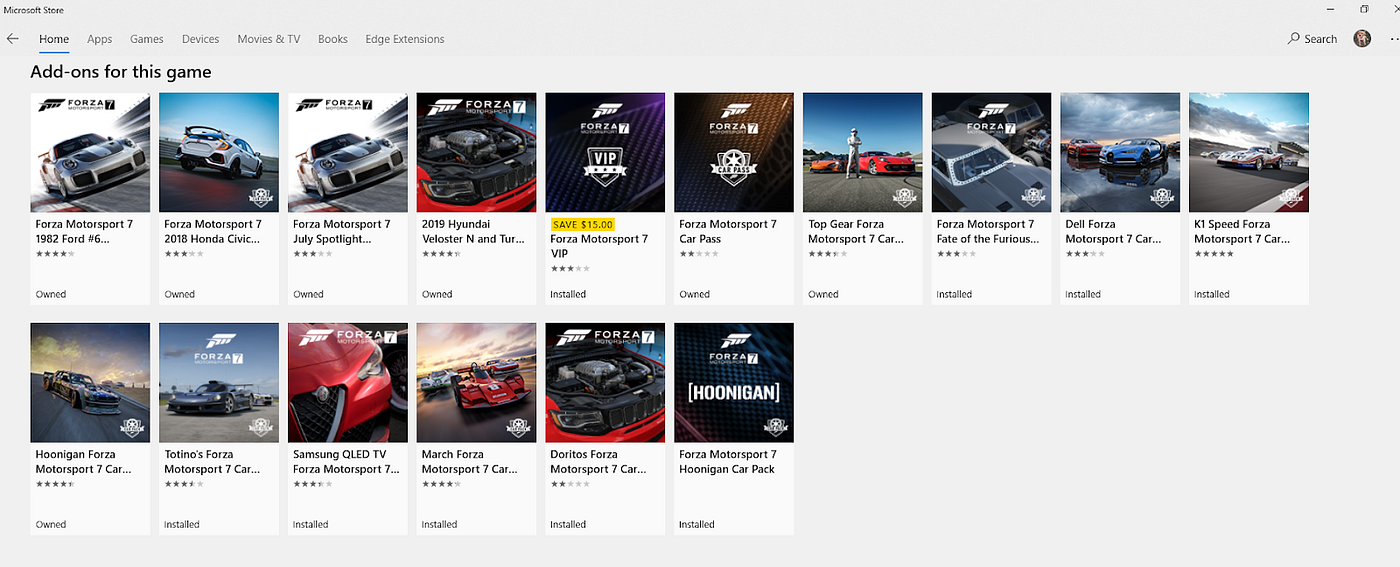Viewport: 1400px width, 567px height.
Task: Open the Games tab
Action: point(147,39)
